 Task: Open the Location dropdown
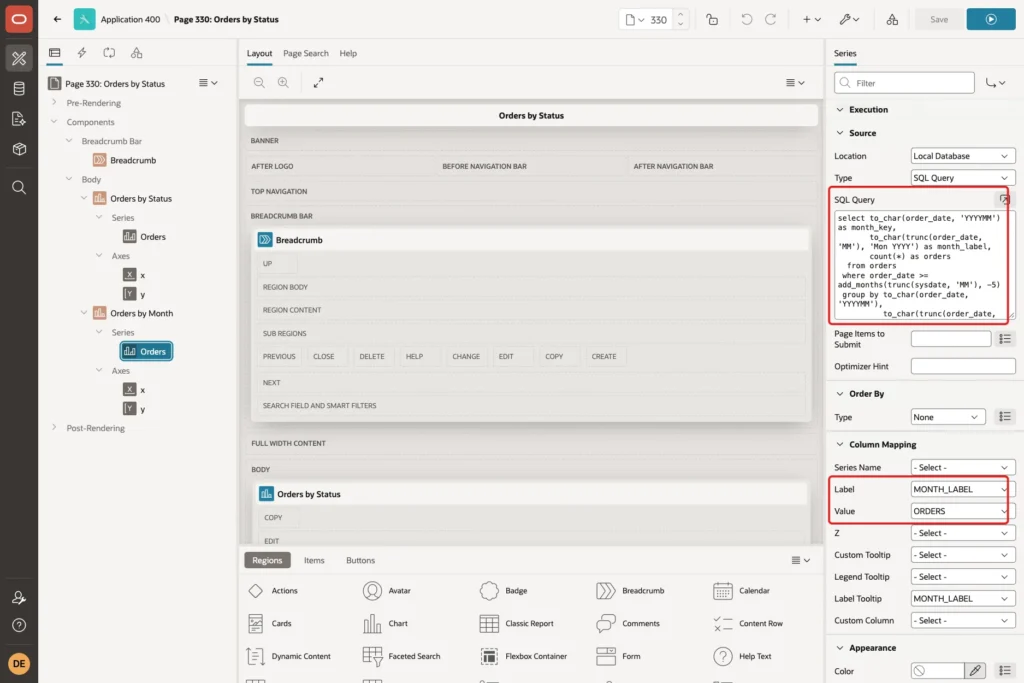point(963,156)
